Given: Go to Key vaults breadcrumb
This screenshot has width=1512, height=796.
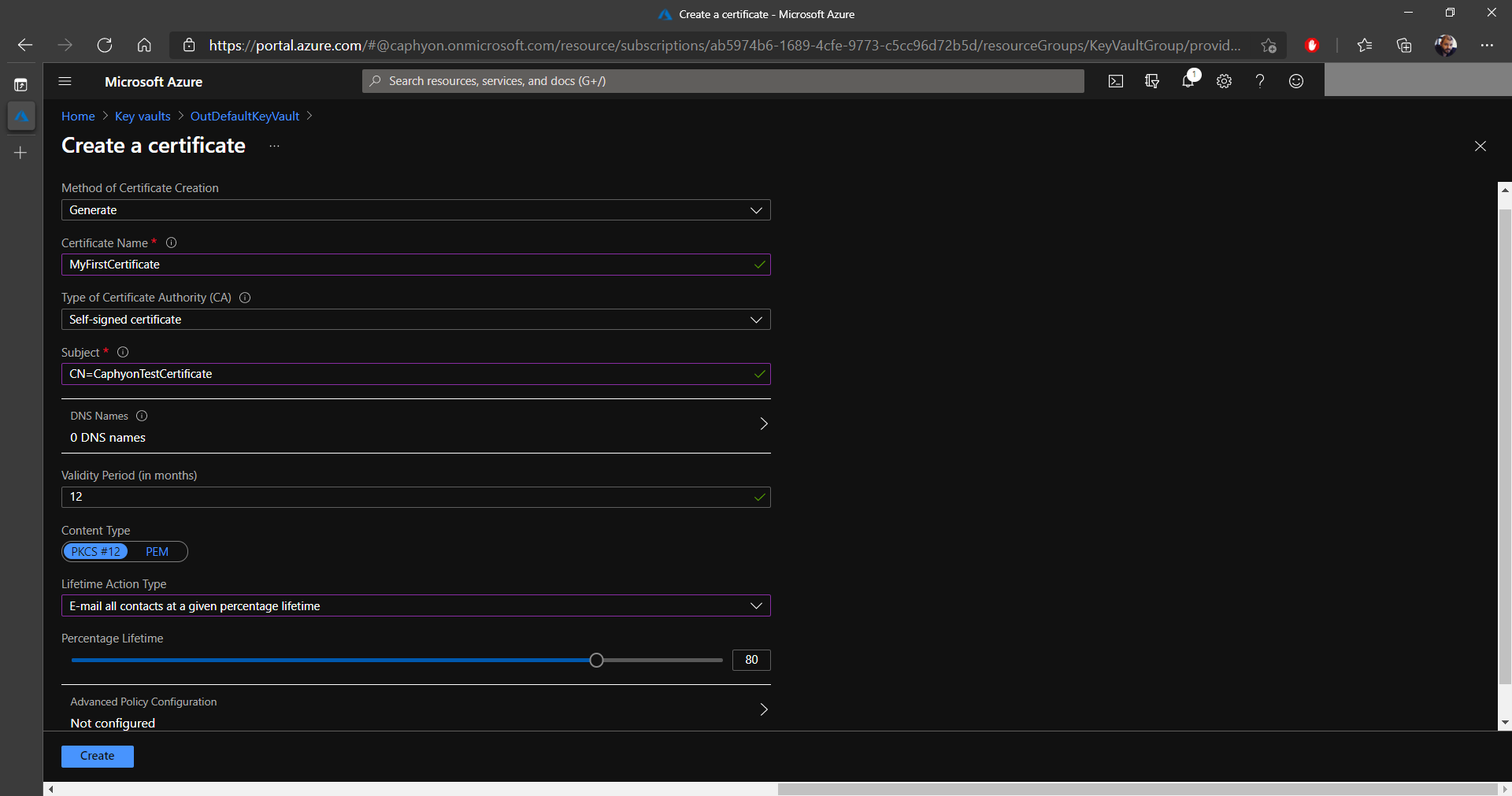Looking at the screenshot, I should pos(143,116).
